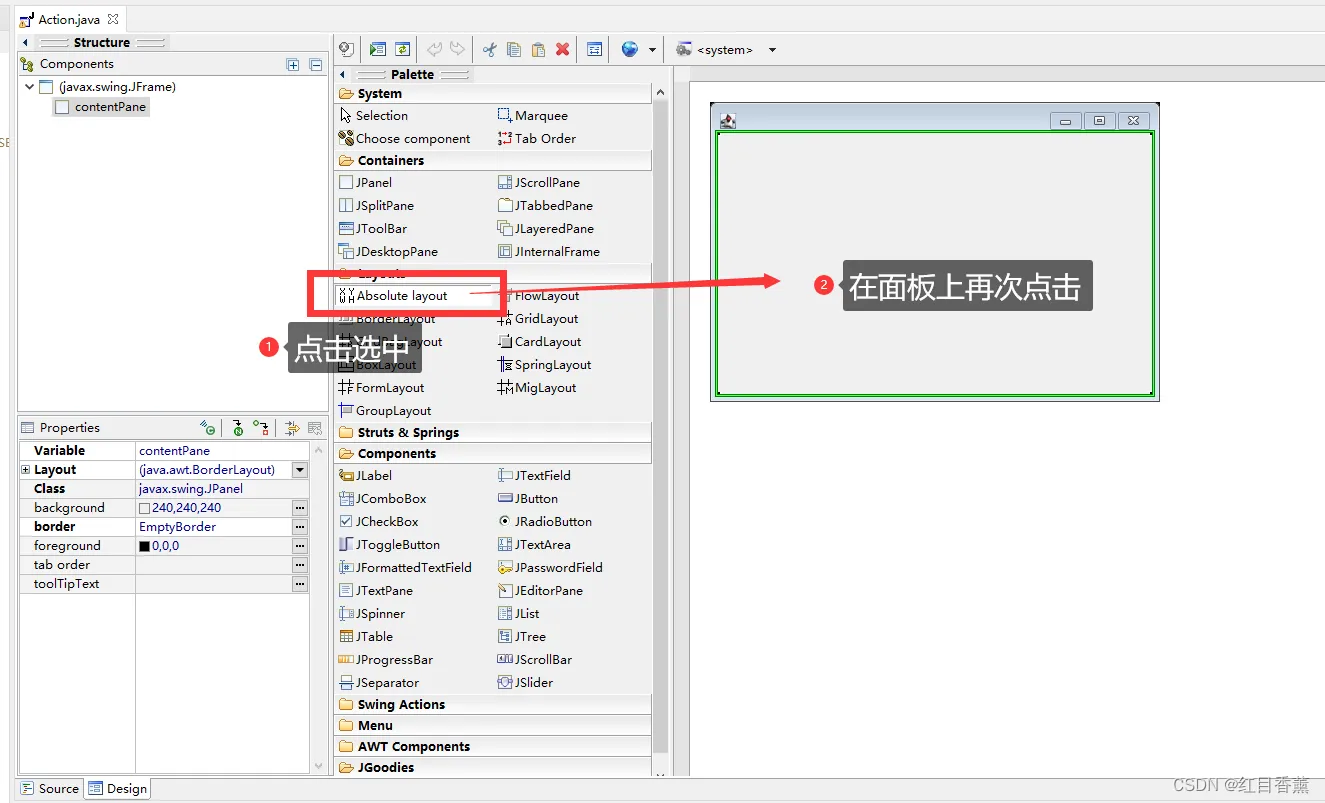Expand Struts & Springs palette category
This screenshot has width=1325, height=803.
coord(494,433)
